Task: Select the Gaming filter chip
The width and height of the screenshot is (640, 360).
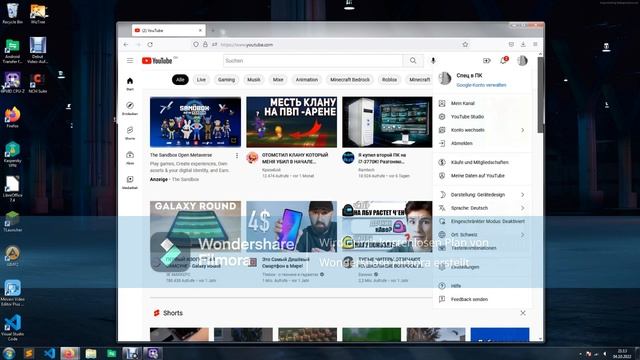Action: point(226,80)
